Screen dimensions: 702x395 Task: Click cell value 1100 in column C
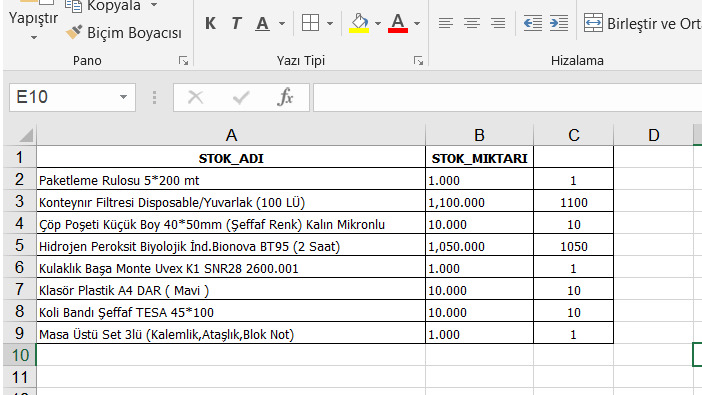[574, 202]
